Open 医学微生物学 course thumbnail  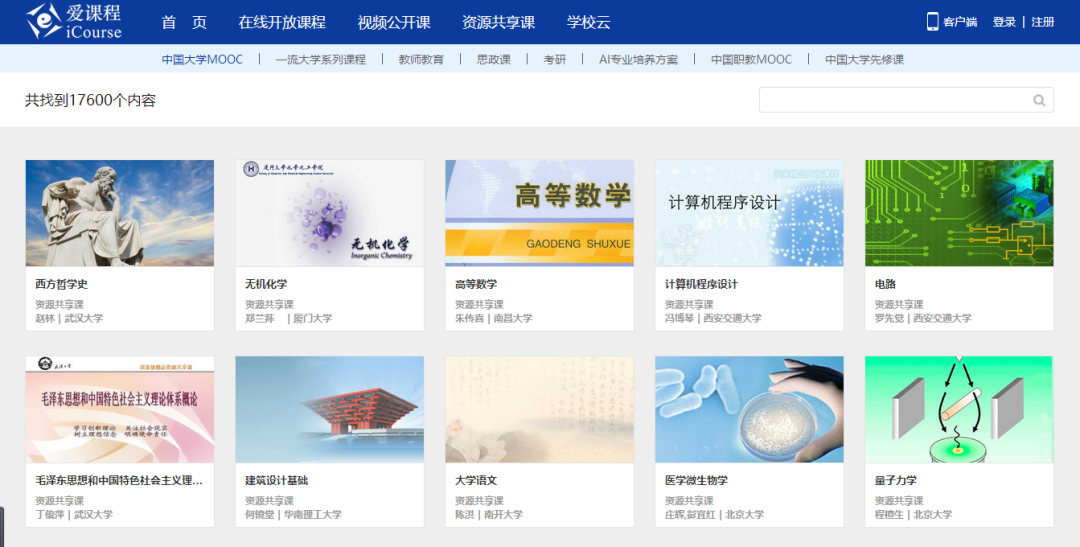click(749, 409)
